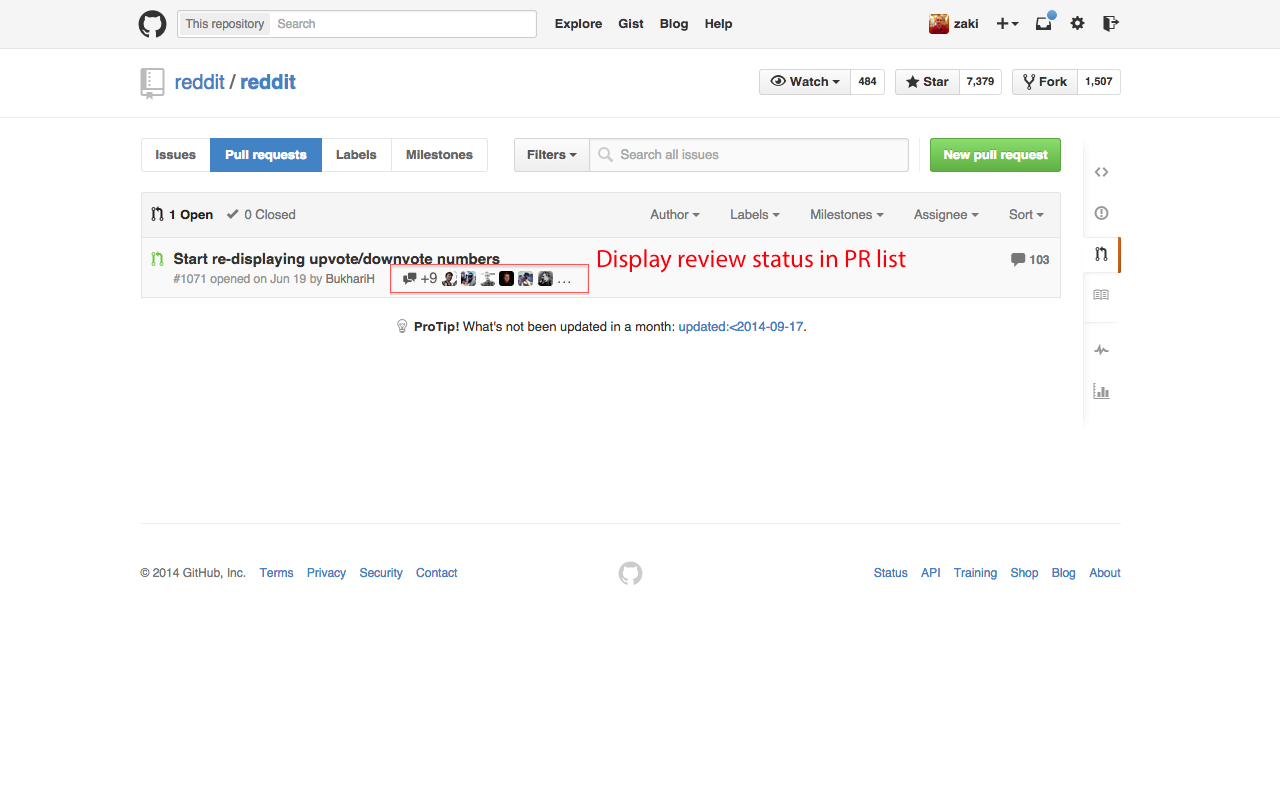The image size is (1280, 800).
Task: Open Status in the footer
Action: point(890,573)
